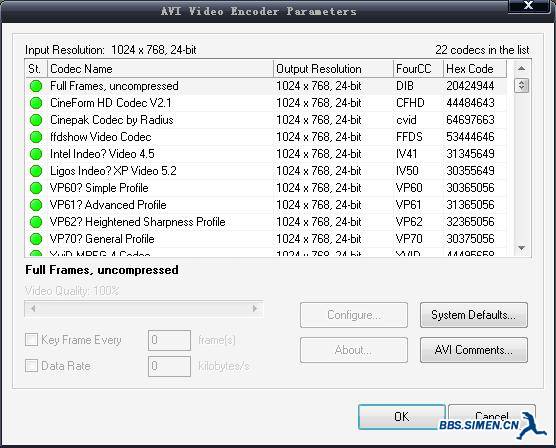Enable the Key Frame Every checkbox
Screen dimensions: 556x448
[x=31, y=339]
